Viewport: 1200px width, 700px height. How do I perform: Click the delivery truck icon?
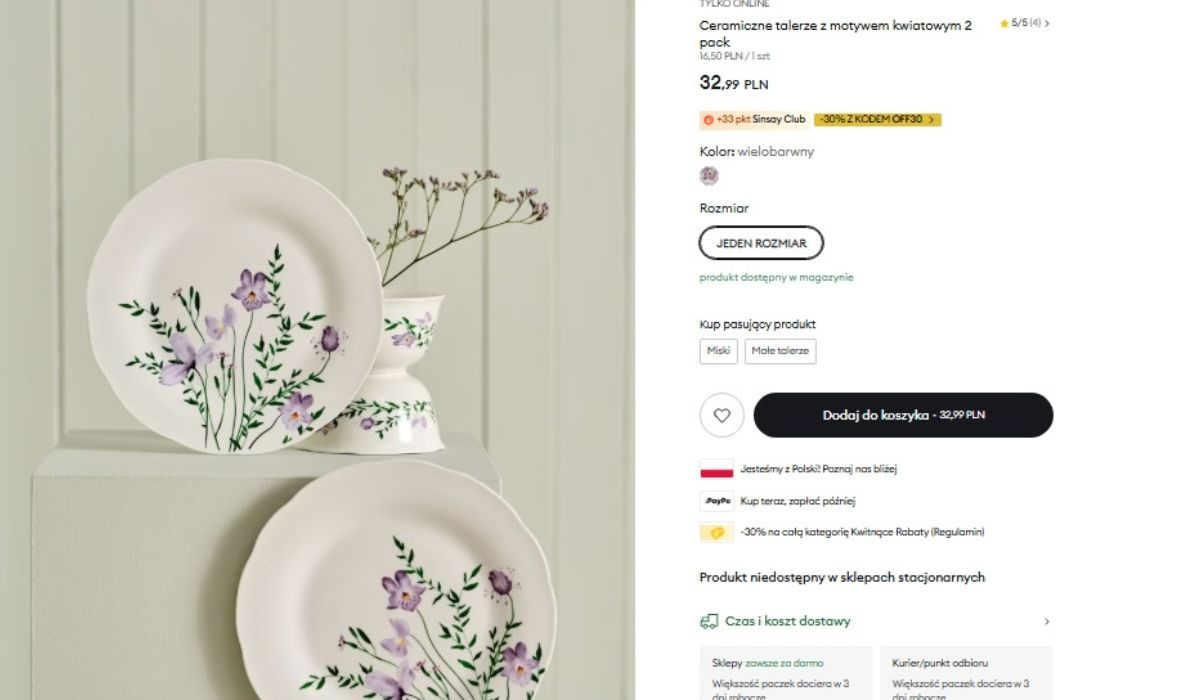tap(709, 621)
